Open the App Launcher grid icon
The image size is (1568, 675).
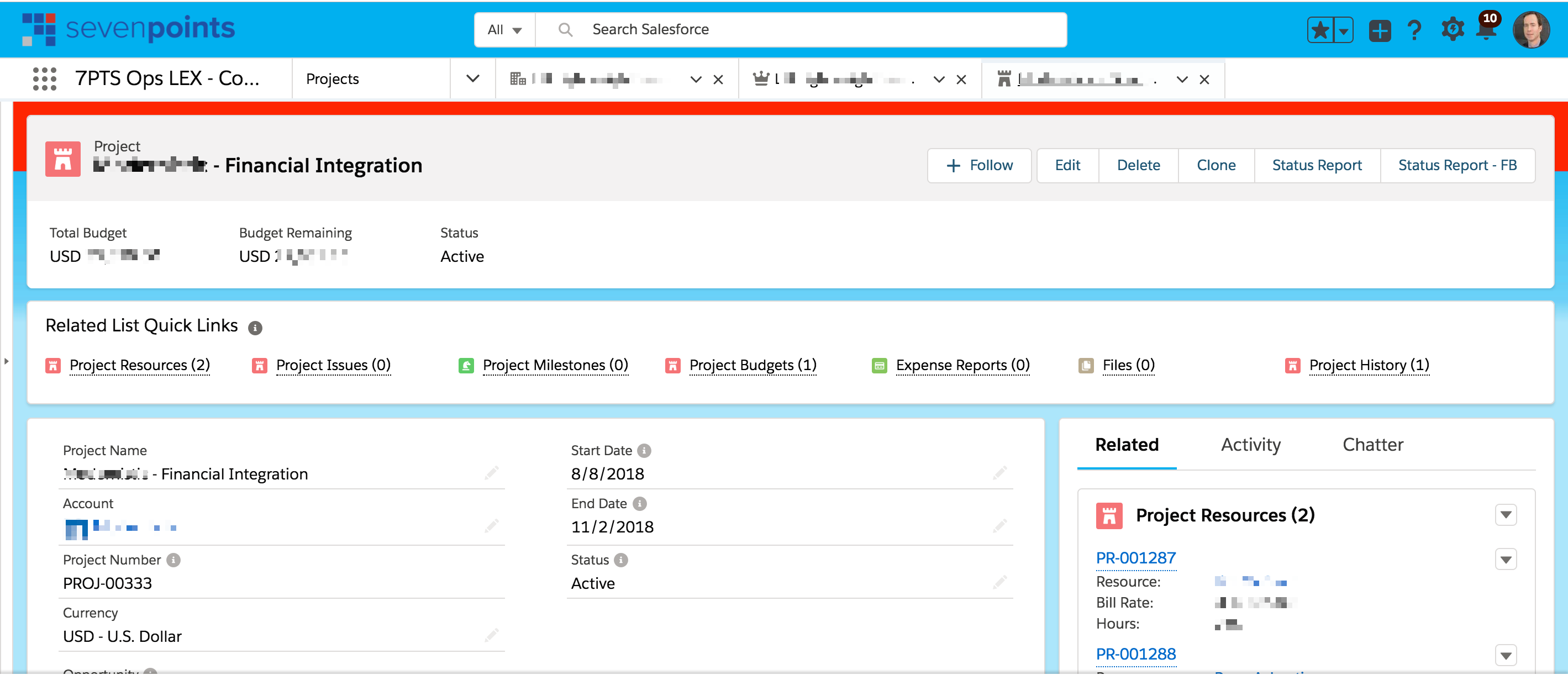(x=44, y=79)
